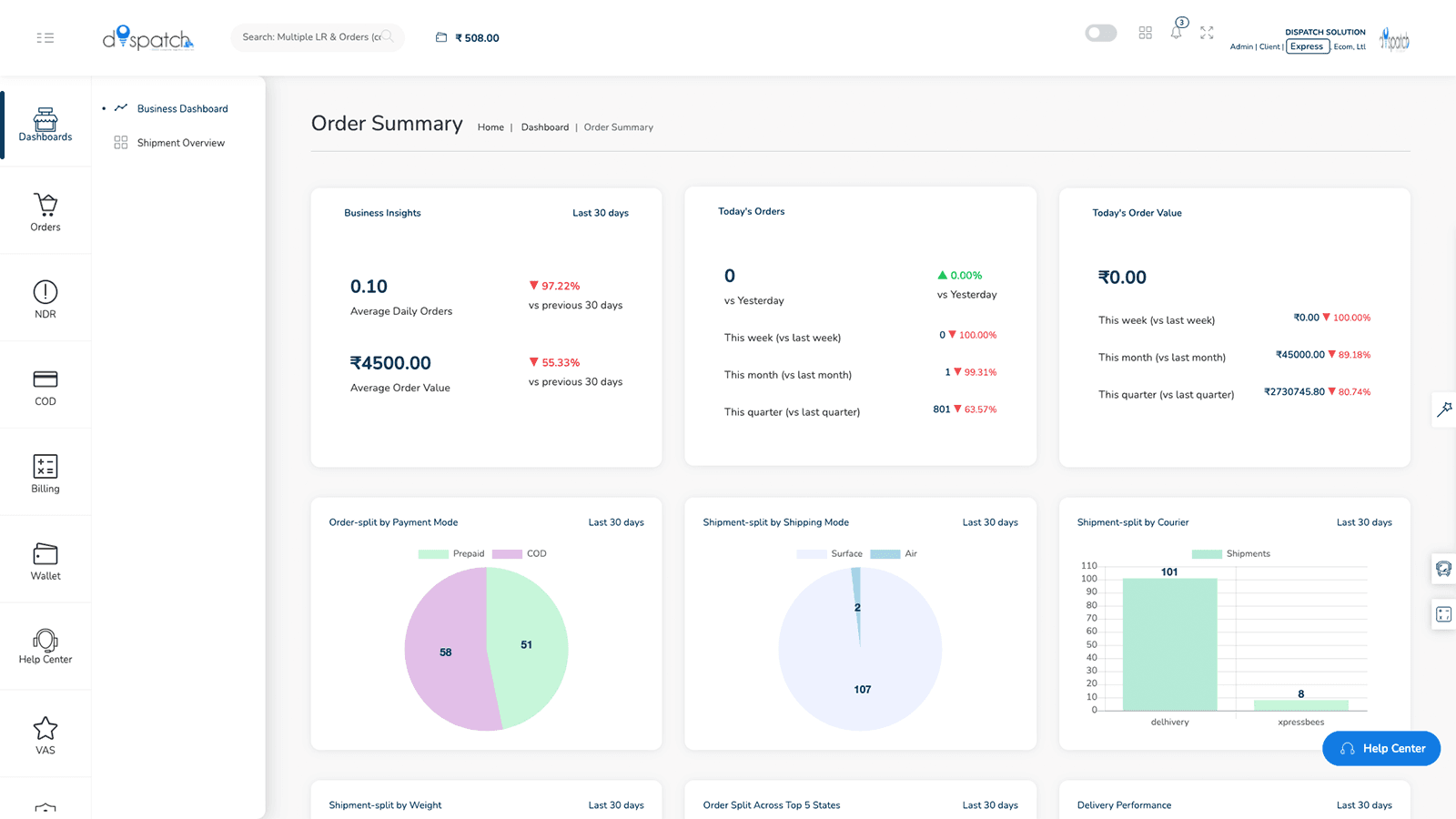The image size is (1456, 819).
Task: Collapse sidebar using hamburger menu icon
Action: pos(45,37)
